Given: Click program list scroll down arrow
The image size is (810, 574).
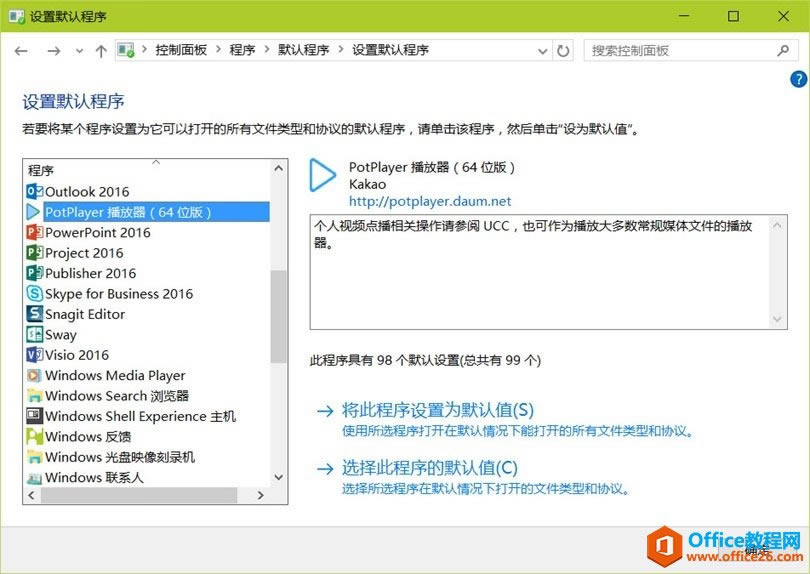Looking at the screenshot, I should 278,477.
